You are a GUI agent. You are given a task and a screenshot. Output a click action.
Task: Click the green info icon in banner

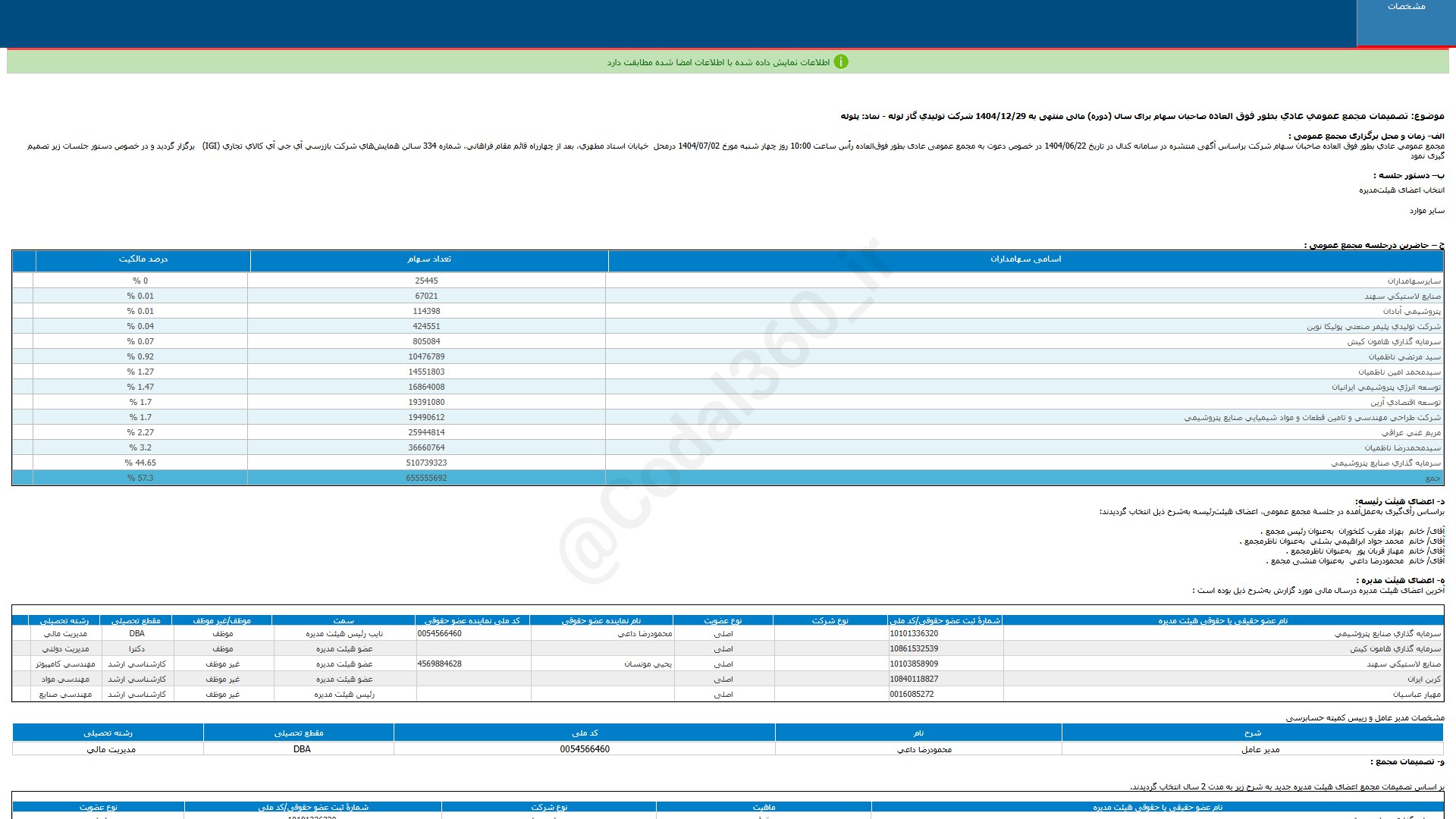[x=840, y=62]
